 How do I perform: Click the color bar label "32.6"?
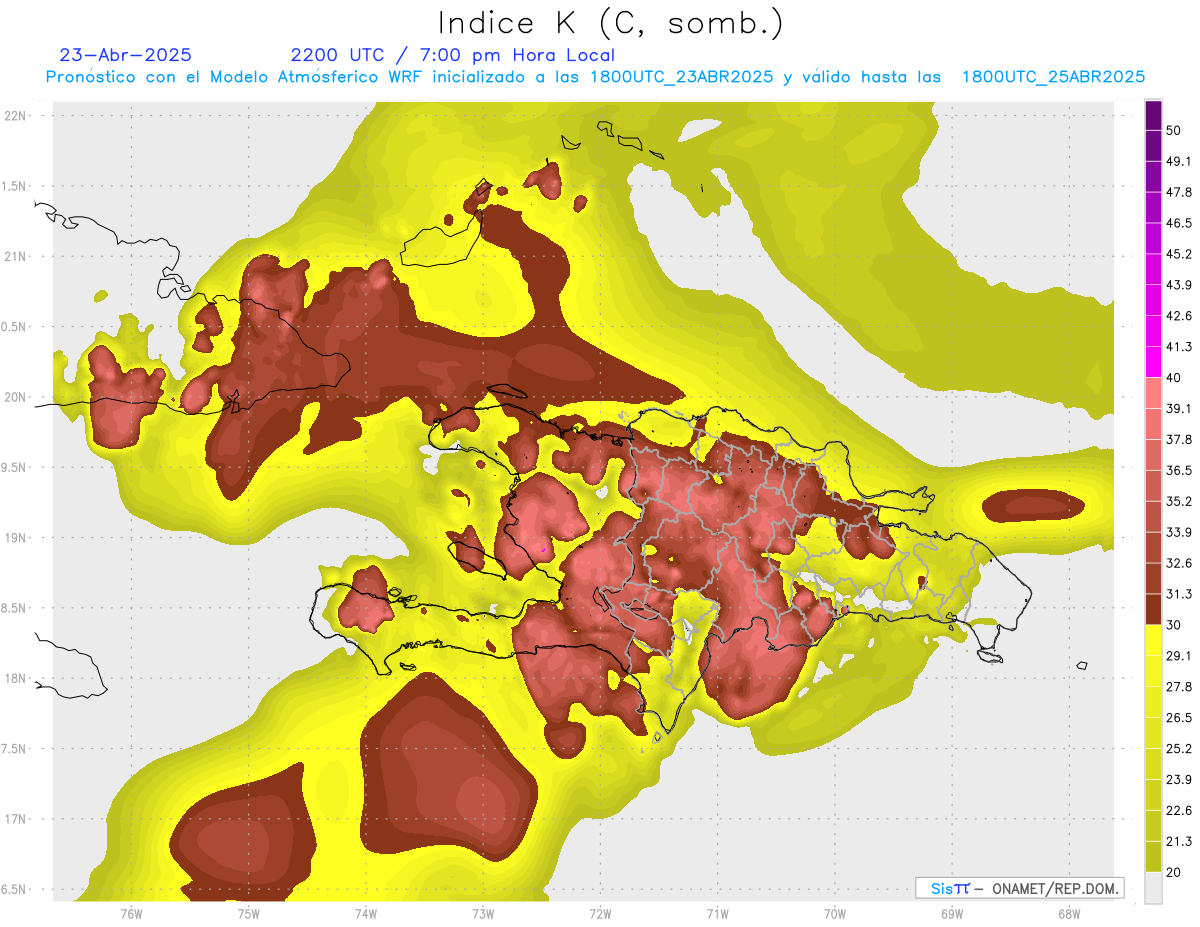(1179, 563)
